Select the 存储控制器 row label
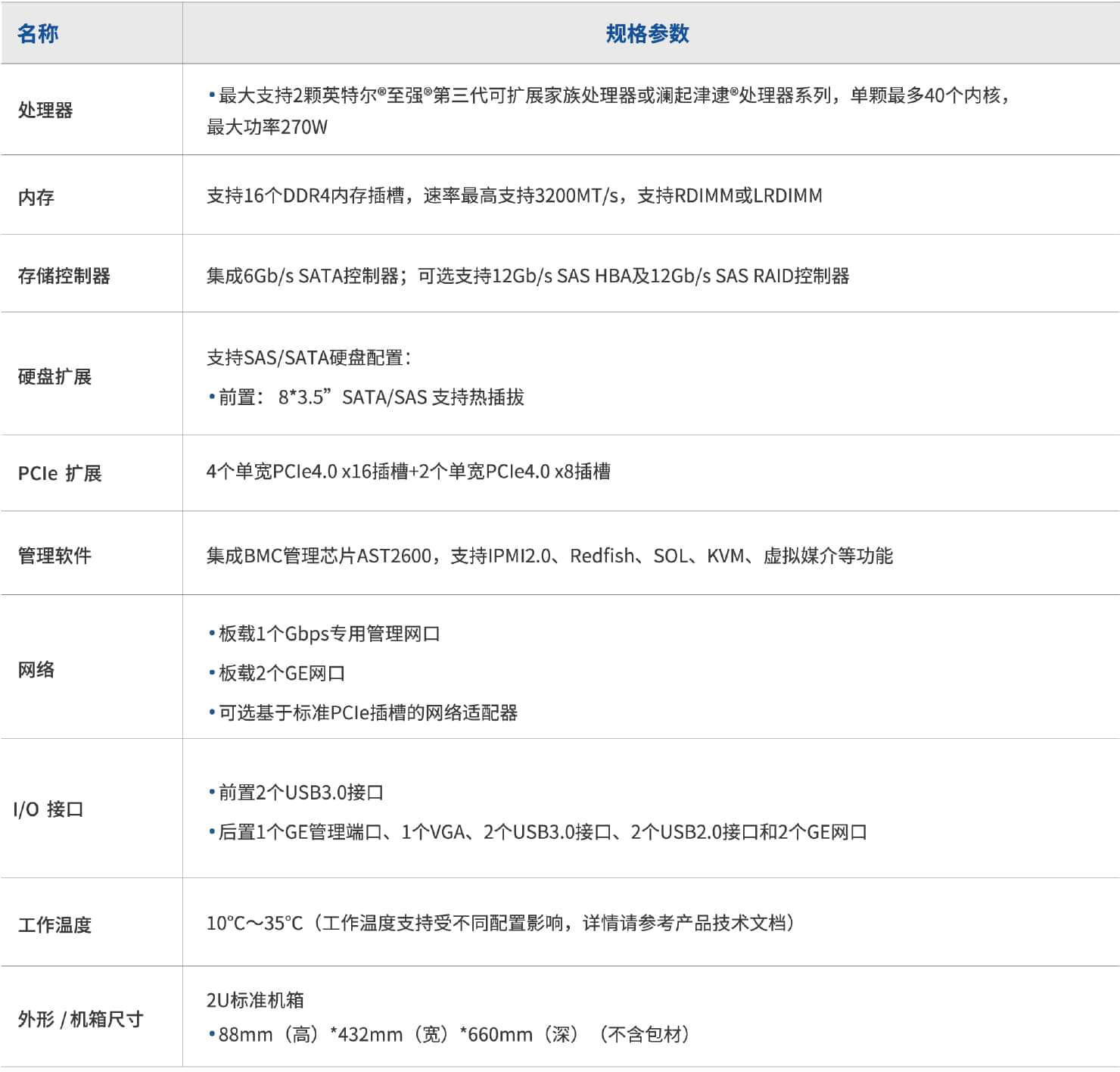The width and height of the screenshot is (1120, 1072). pyautogui.click(x=64, y=276)
